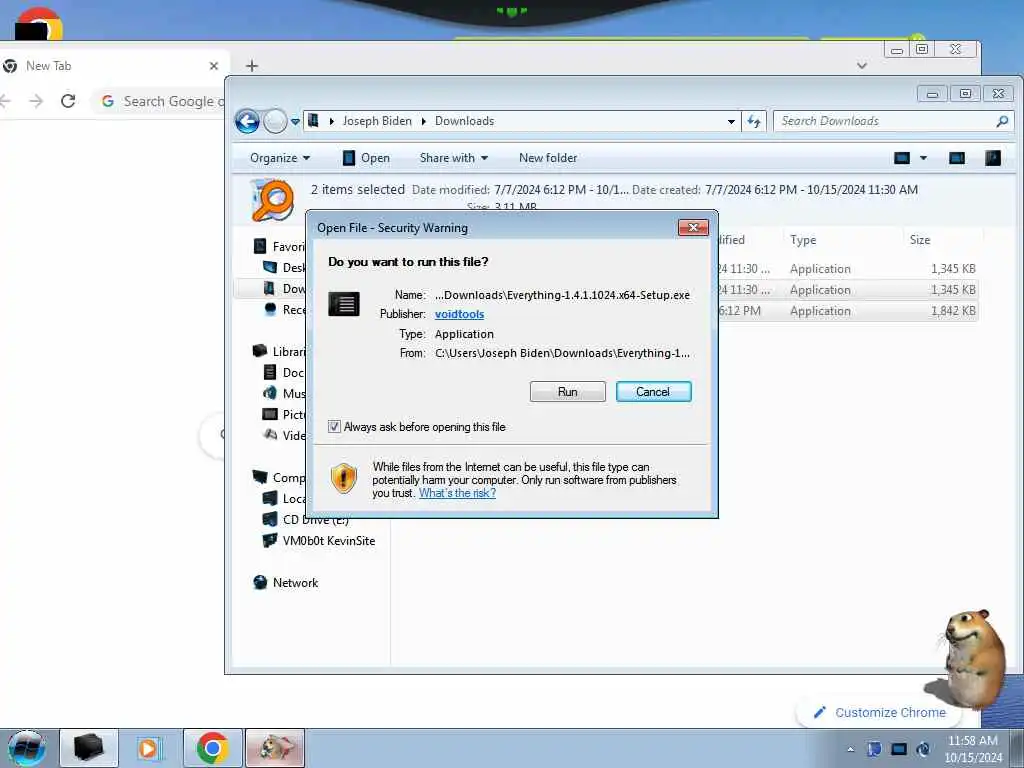Click the Explorer help icon
This screenshot has height=768, width=1024.
point(993,158)
